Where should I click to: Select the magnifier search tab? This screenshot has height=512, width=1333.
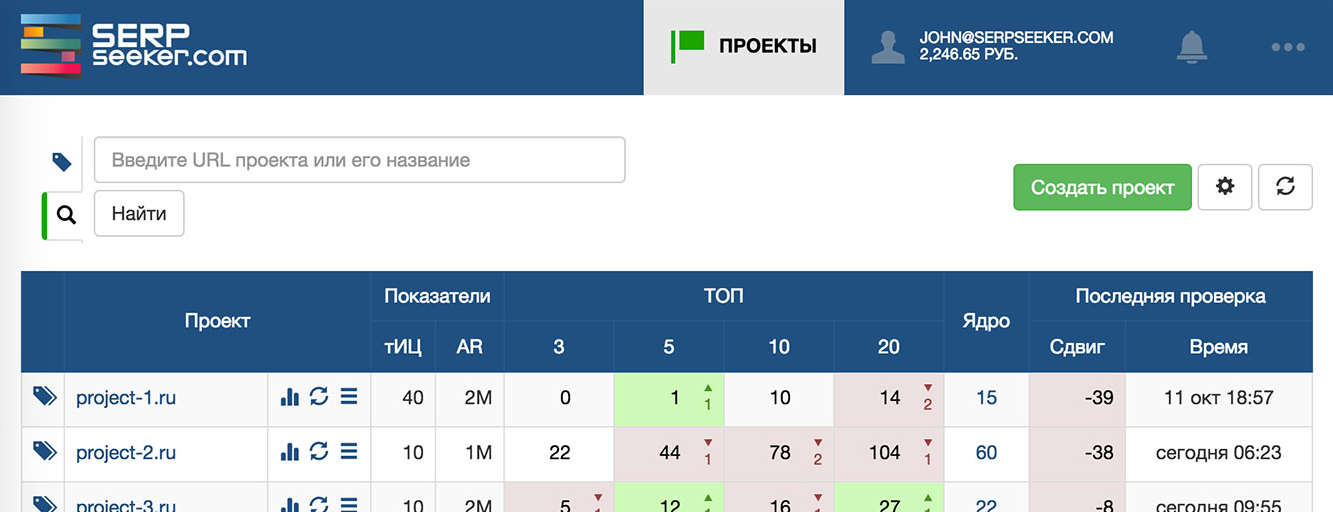coord(66,214)
